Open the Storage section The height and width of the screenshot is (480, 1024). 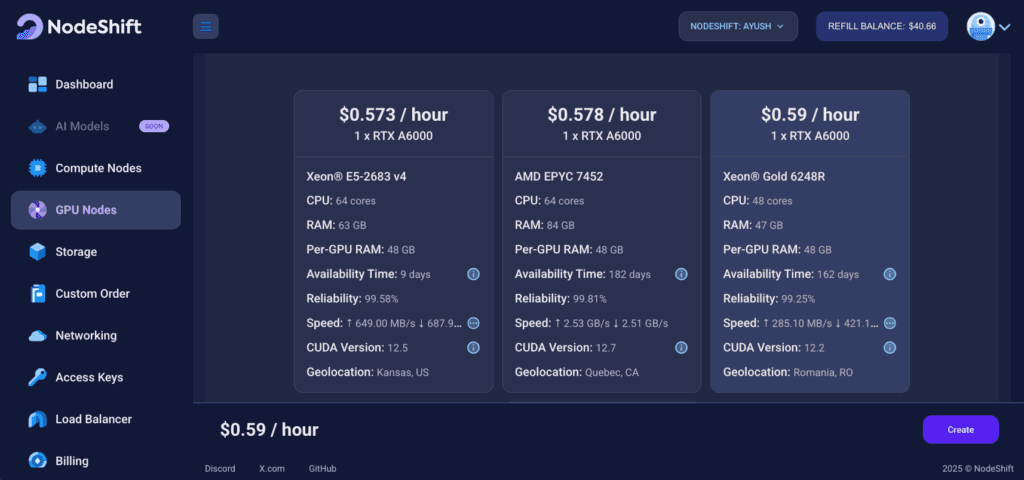(x=96, y=251)
